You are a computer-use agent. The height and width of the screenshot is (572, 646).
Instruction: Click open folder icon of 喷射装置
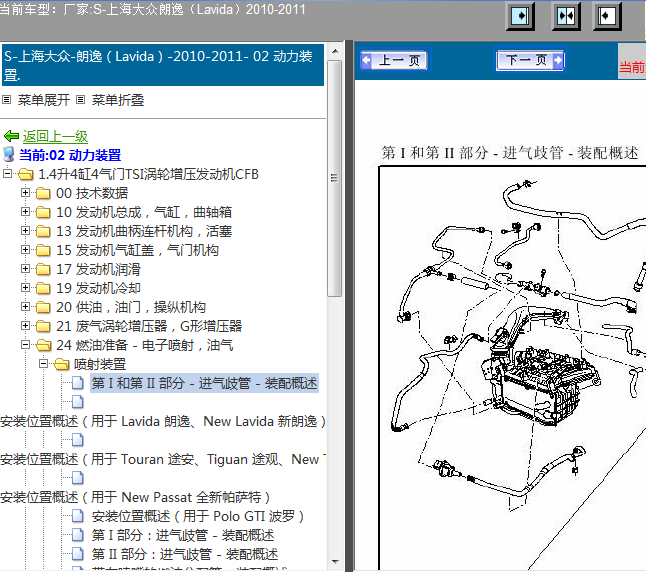click(x=61, y=364)
